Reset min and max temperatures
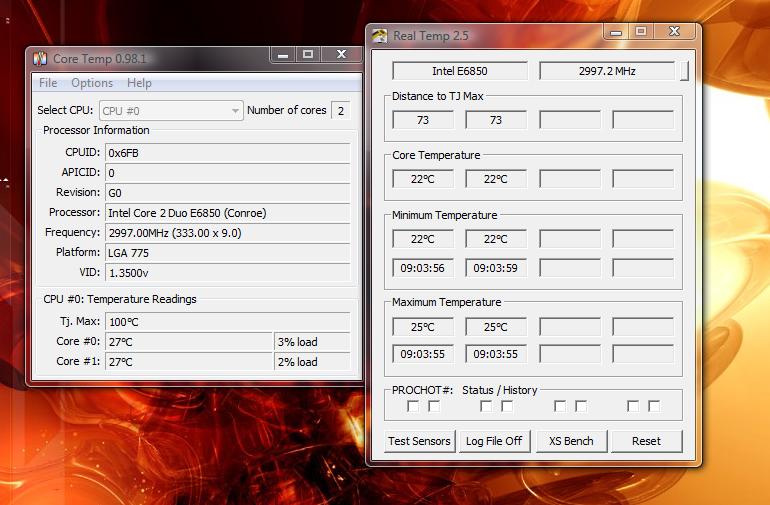This screenshot has height=505, width=770. pyautogui.click(x=646, y=441)
